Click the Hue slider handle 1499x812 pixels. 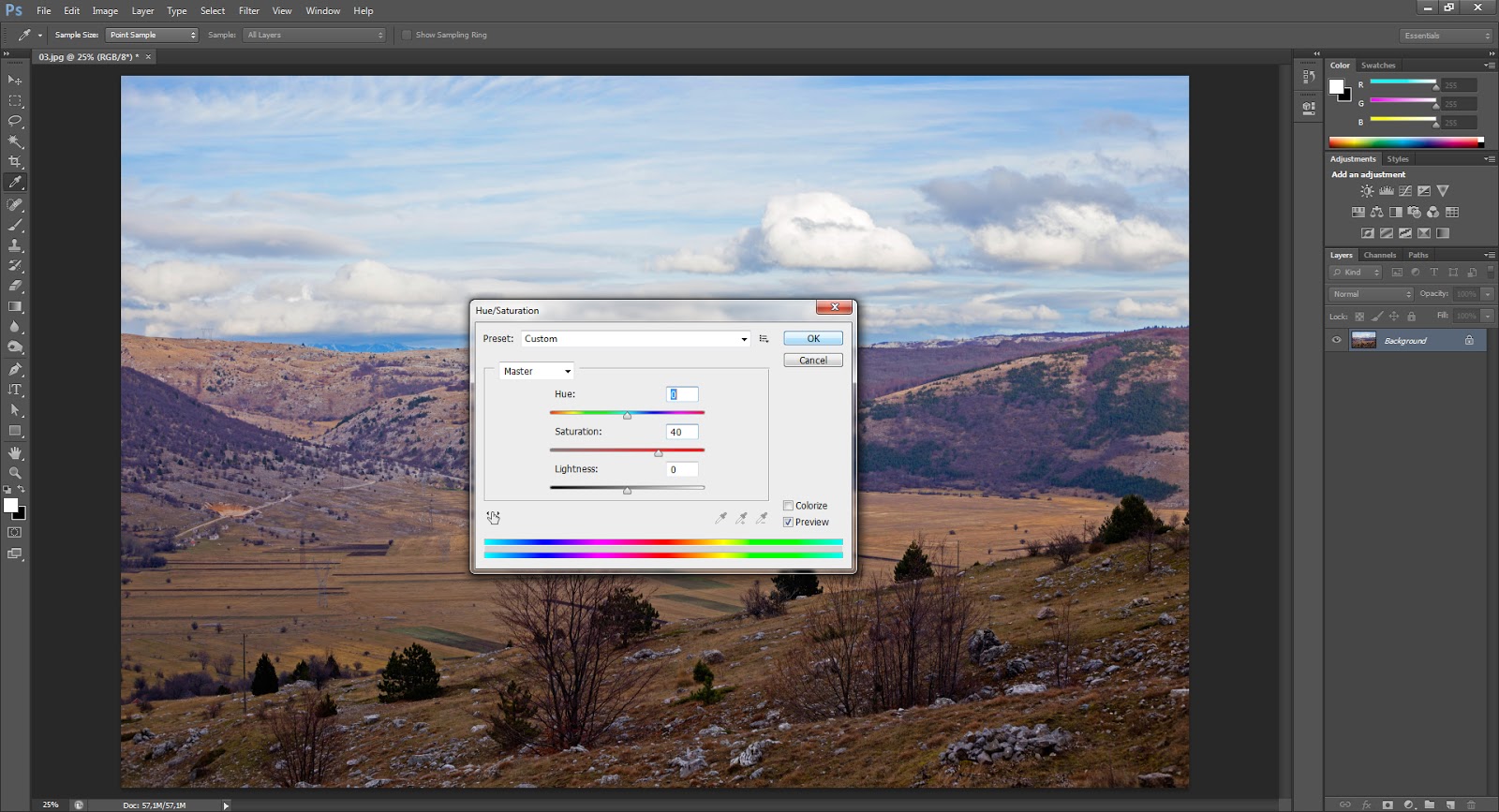coord(627,416)
